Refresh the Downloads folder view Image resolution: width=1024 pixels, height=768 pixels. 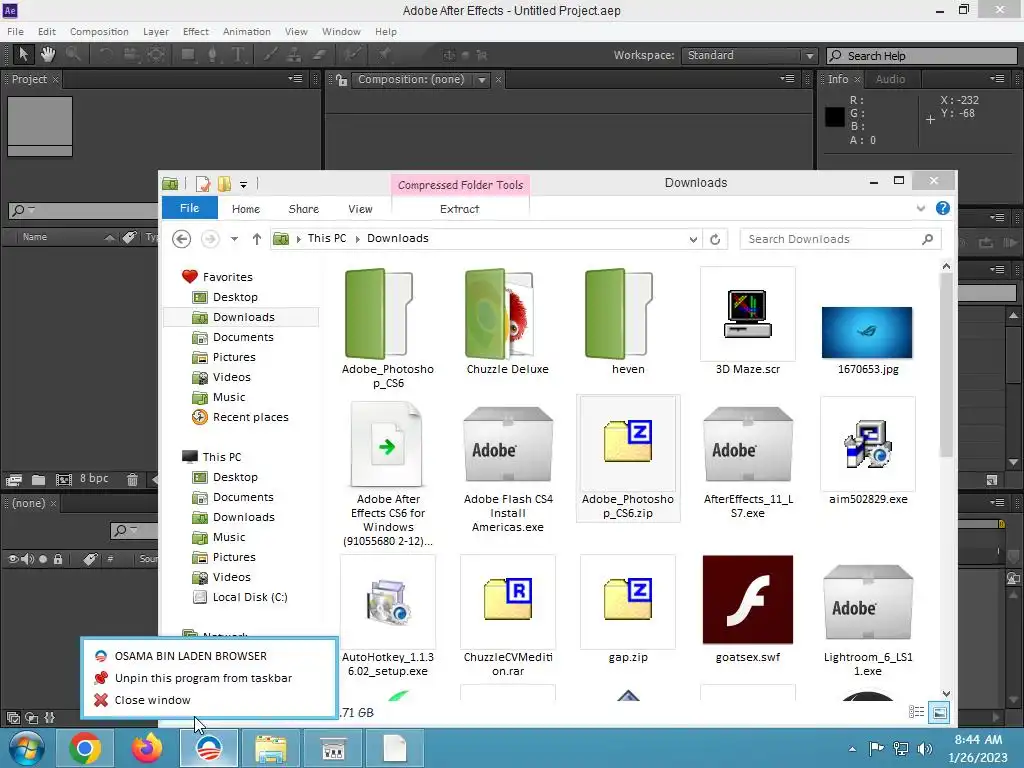[x=715, y=239]
